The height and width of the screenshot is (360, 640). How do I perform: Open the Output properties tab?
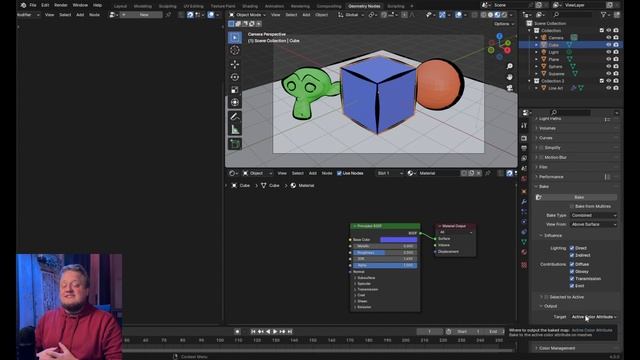pos(524,148)
